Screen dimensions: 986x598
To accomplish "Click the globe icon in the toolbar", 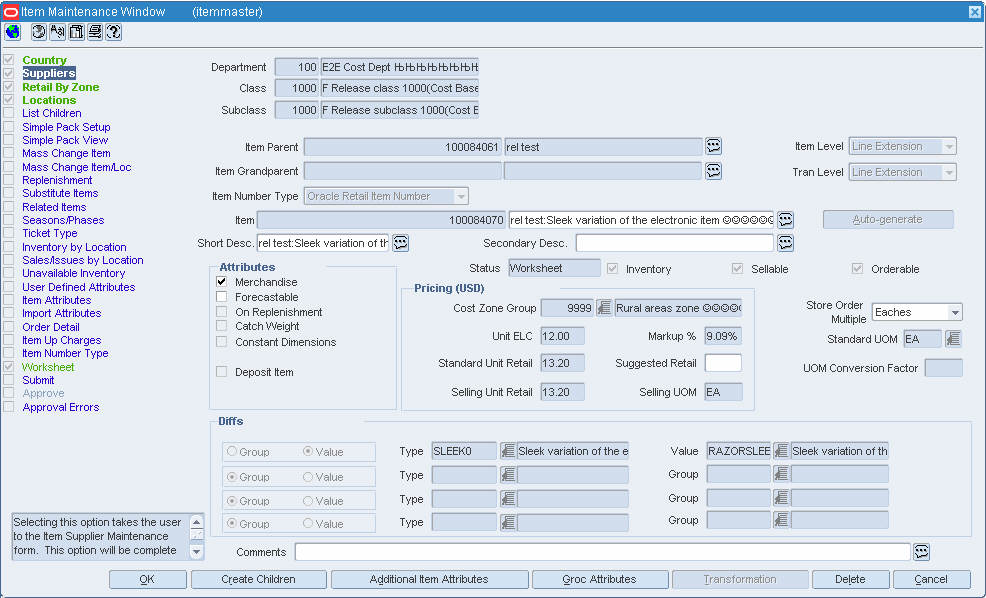I will pos(12,31).
